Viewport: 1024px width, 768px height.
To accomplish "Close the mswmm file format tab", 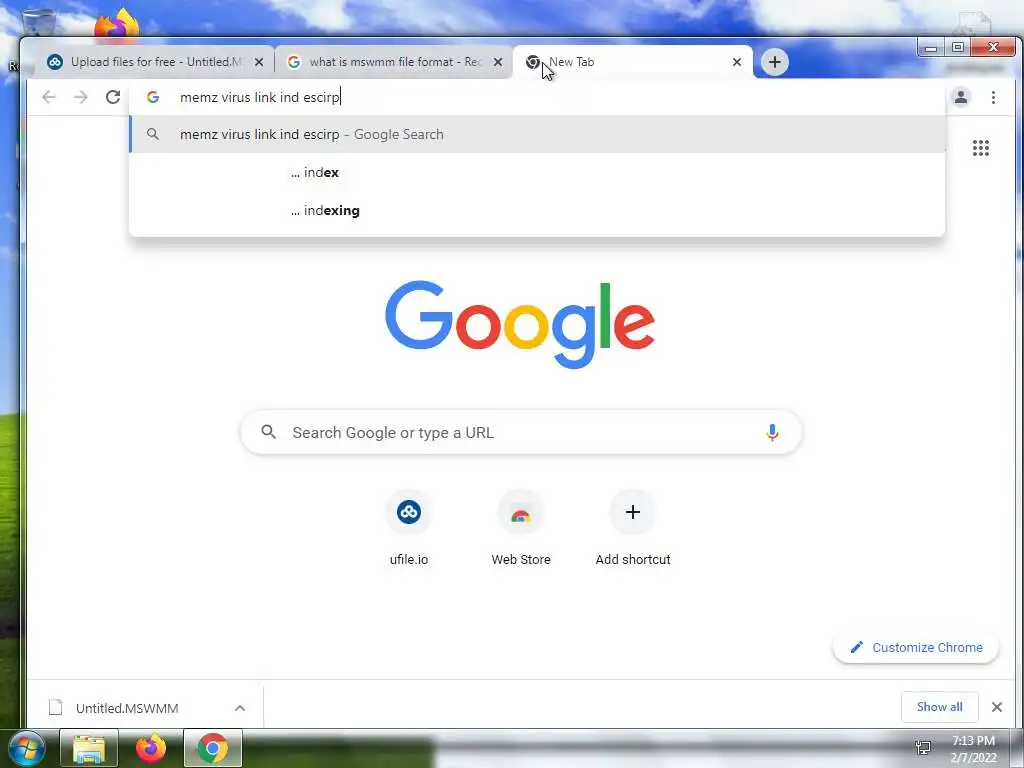I will tap(498, 62).
